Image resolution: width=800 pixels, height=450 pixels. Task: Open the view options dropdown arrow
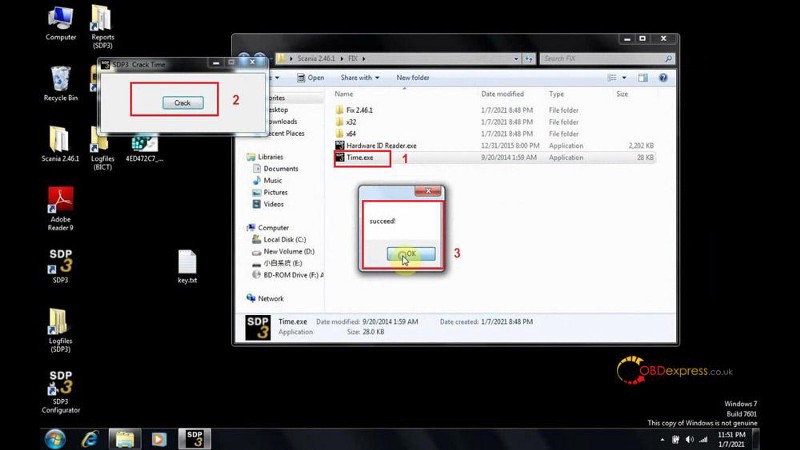tap(624, 78)
